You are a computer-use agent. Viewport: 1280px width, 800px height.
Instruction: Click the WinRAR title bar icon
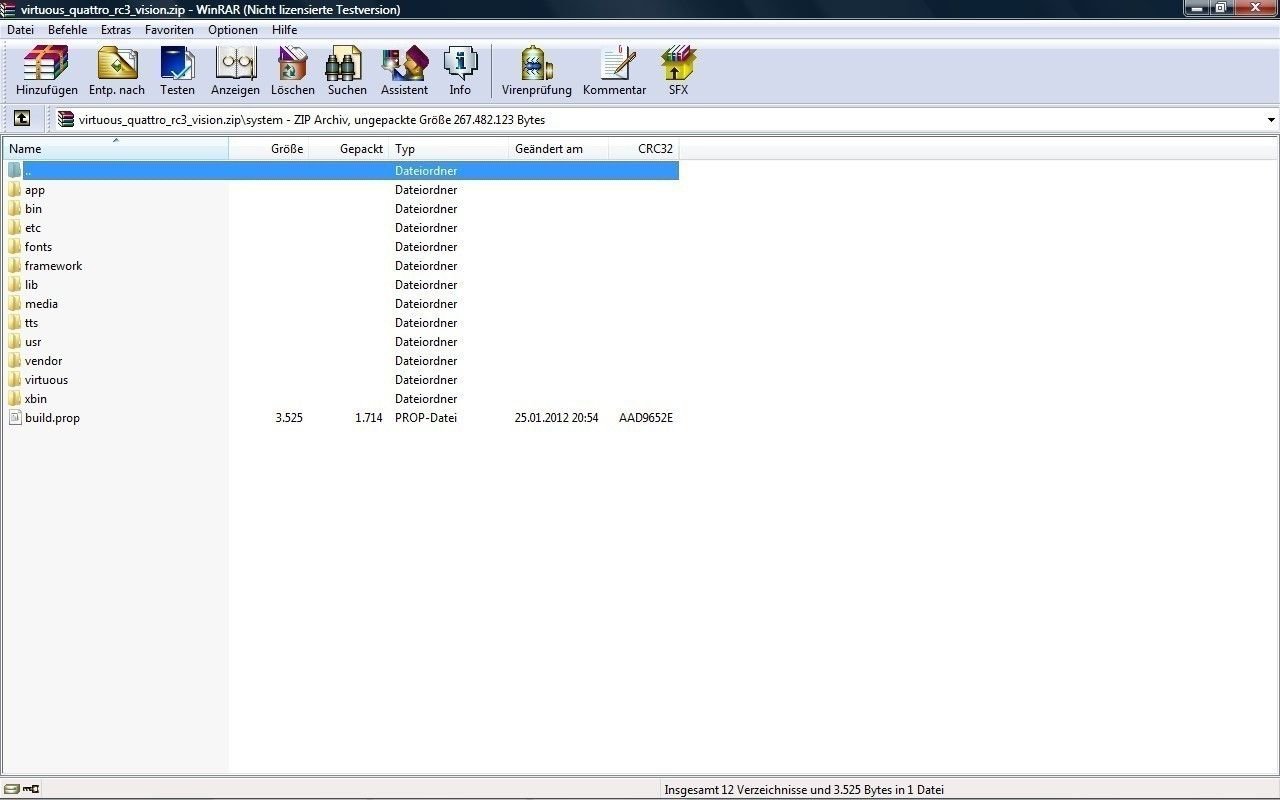pos(9,9)
